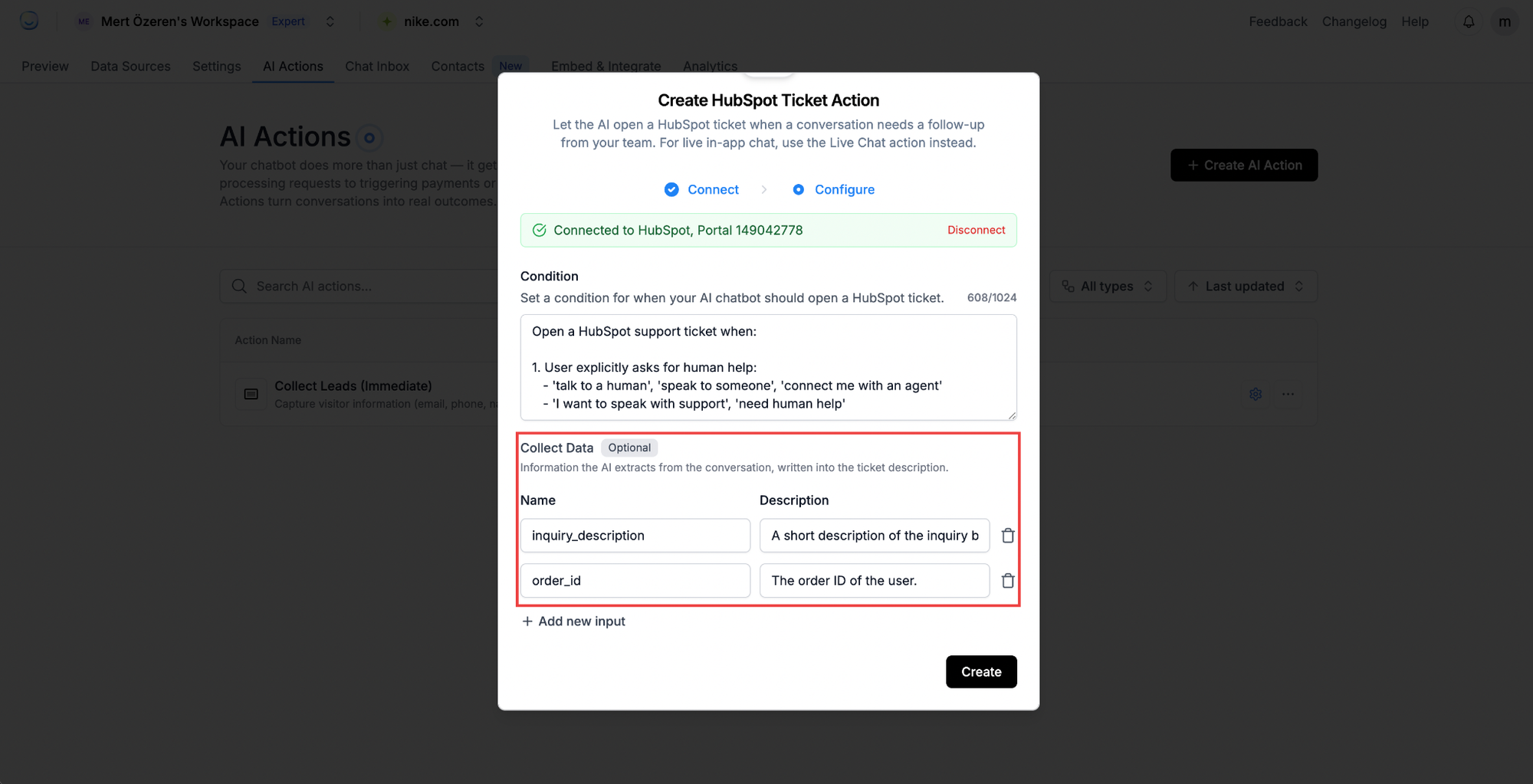Open the three-dot menu for Collect Leads
The width and height of the screenshot is (1533, 784).
1288,394
